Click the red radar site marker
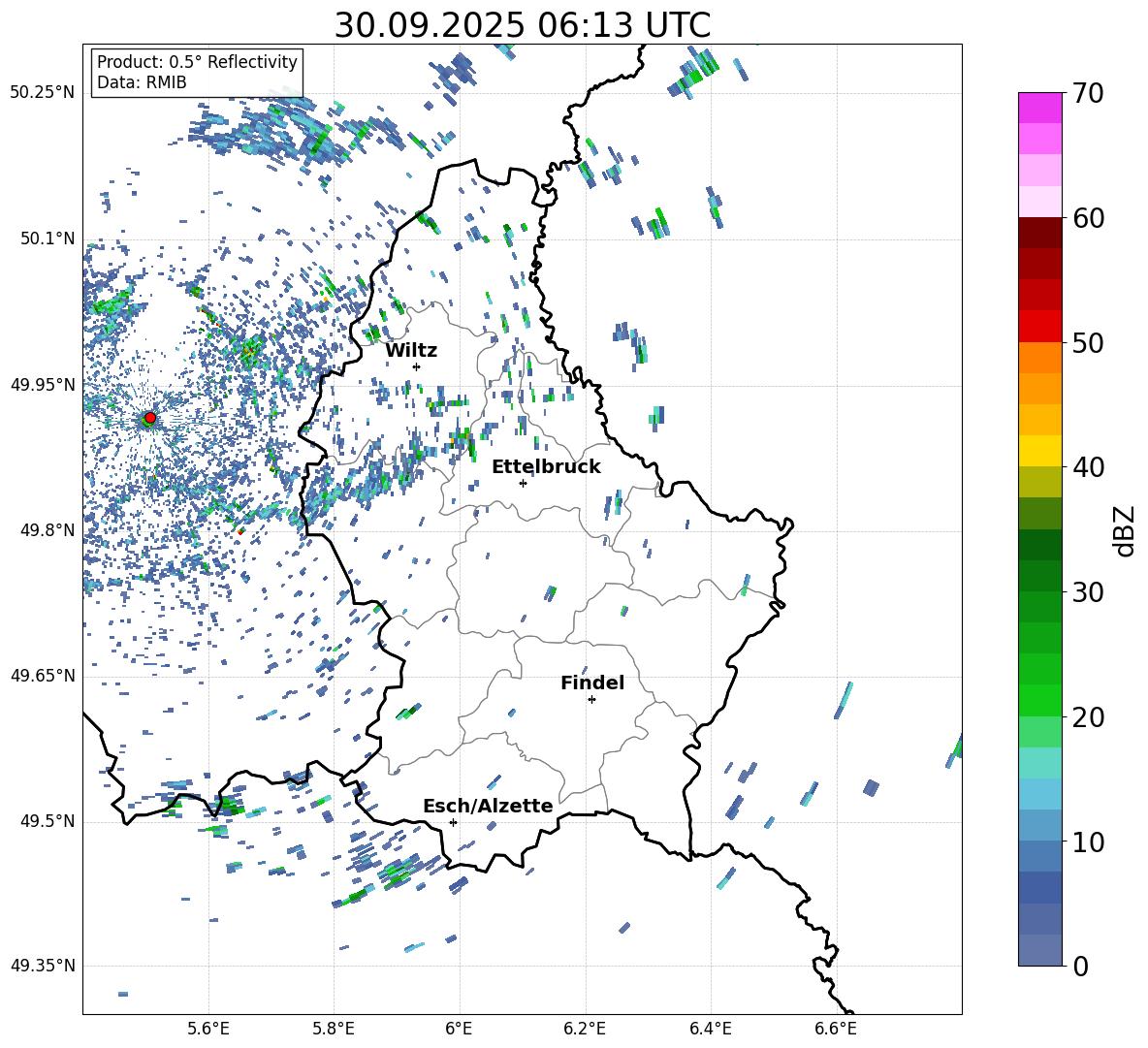1148x1048 pixels. [x=149, y=418]
